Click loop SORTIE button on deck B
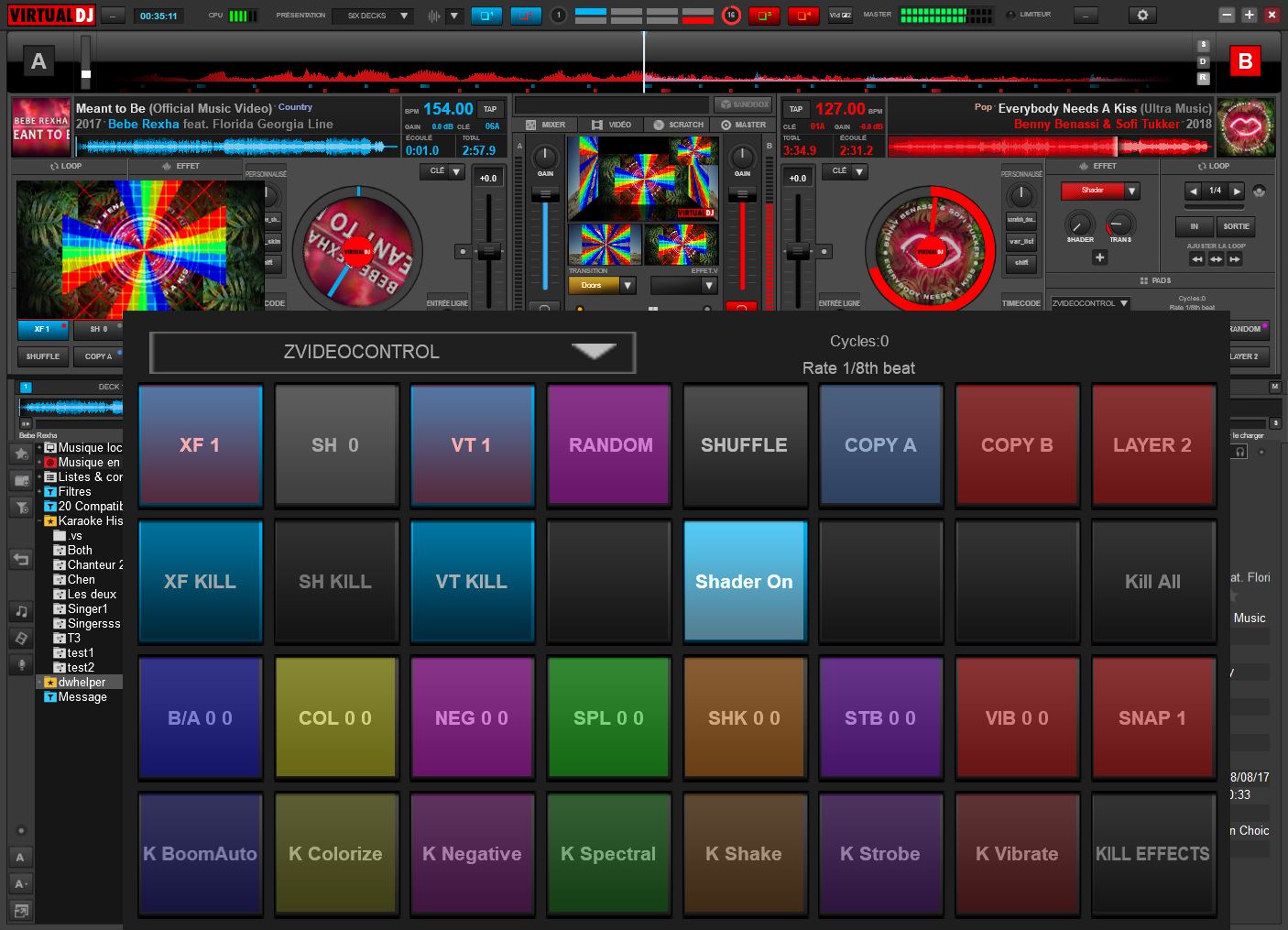Viewport: 1288px width, 930px height. coord(1236,226)
